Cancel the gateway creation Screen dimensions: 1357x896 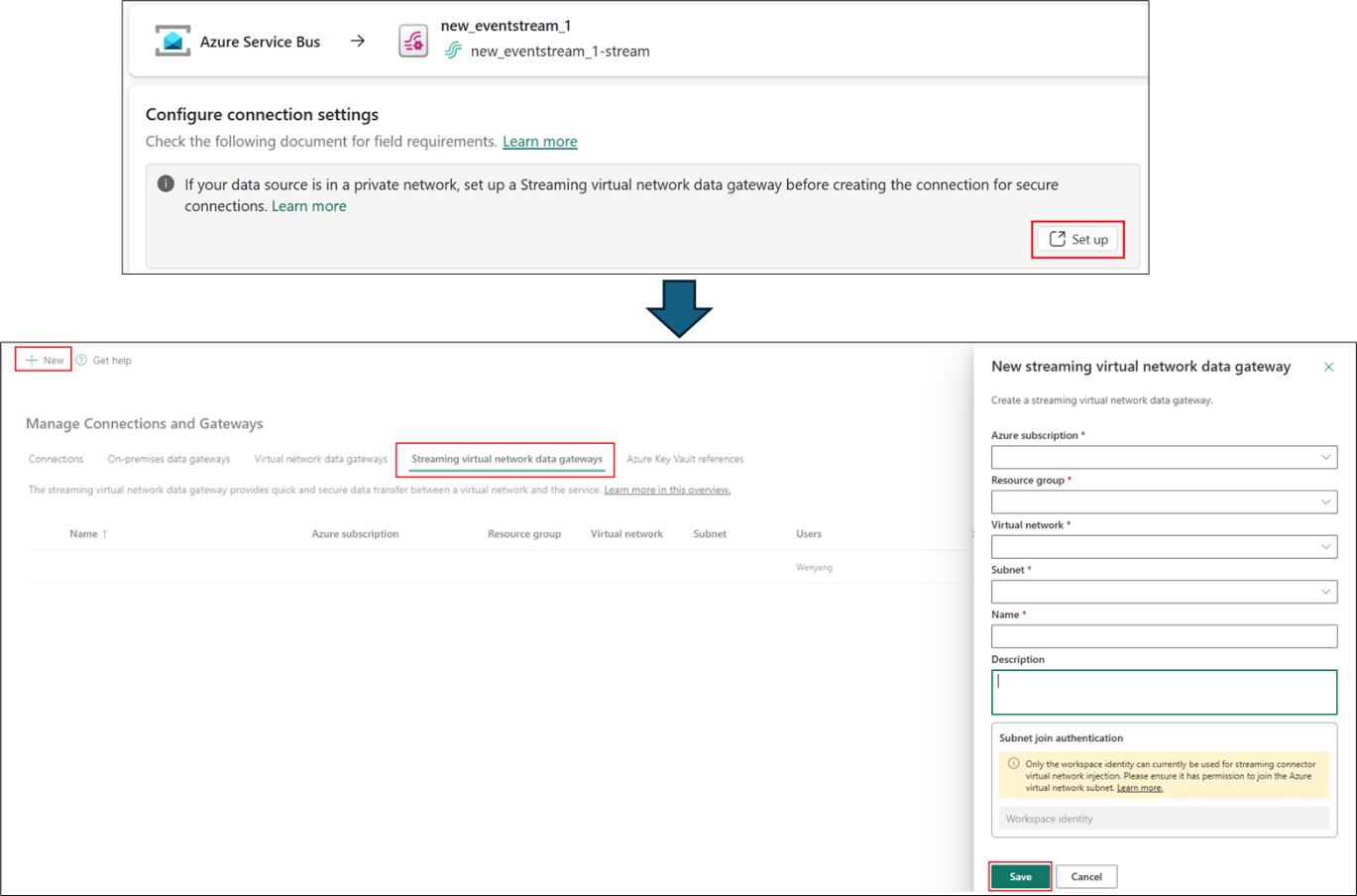pos(1085,876)
